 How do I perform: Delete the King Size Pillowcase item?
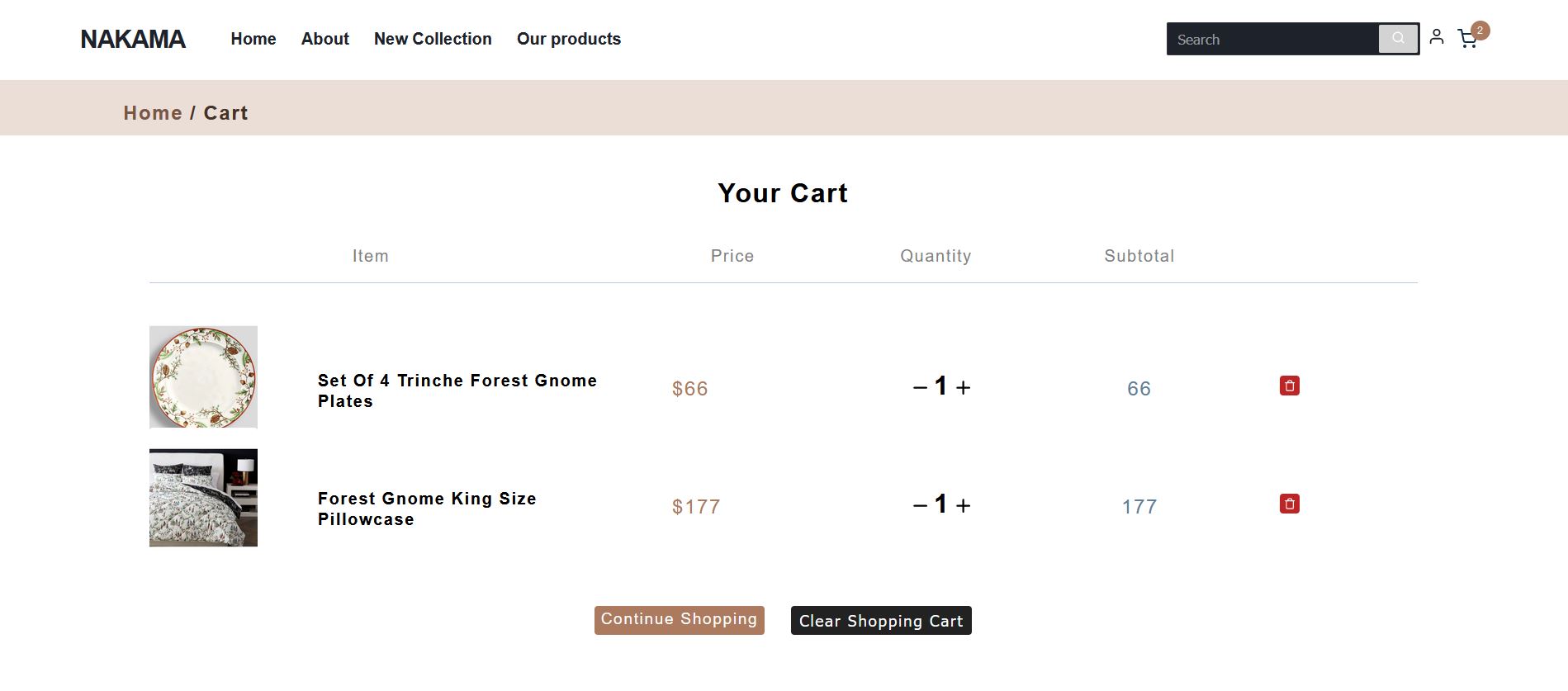pos(1290,504)
